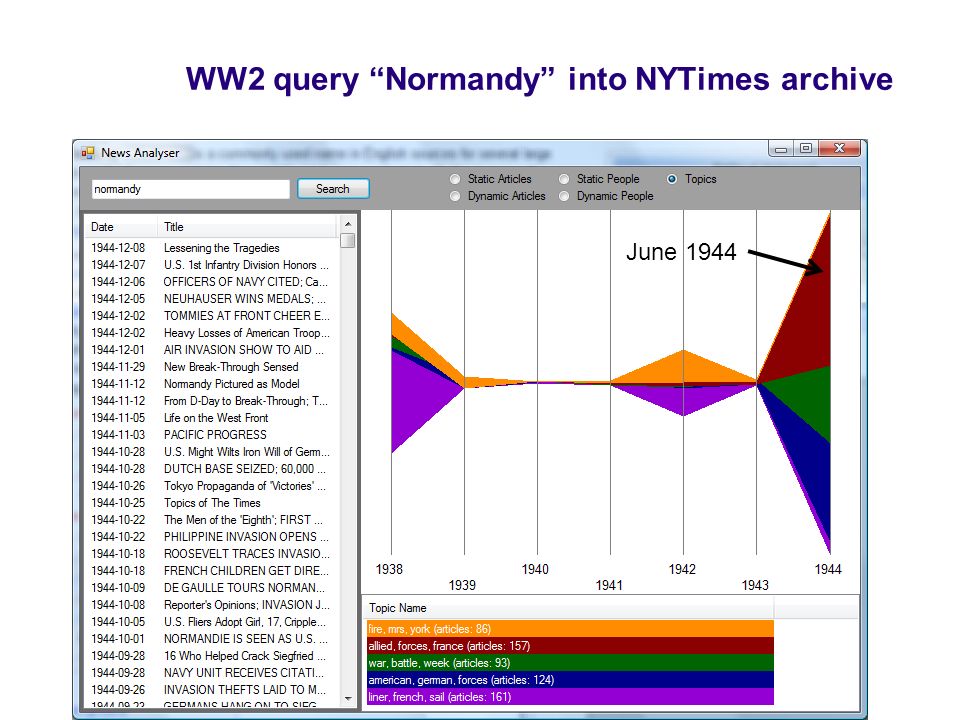Select 'Heavy Losses of American Troop' article

click(211, 333)
